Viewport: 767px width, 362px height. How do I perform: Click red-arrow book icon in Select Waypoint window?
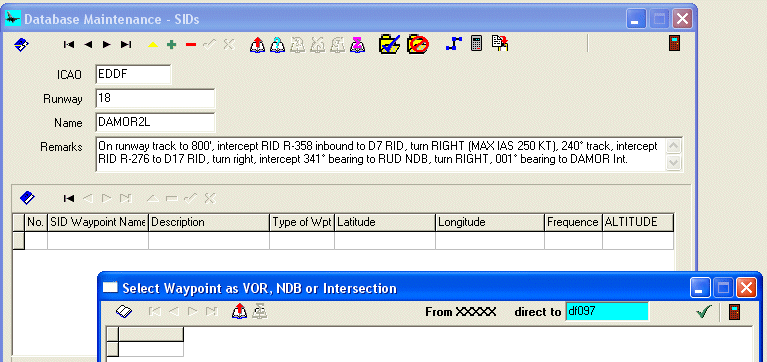tap(239, 311)
